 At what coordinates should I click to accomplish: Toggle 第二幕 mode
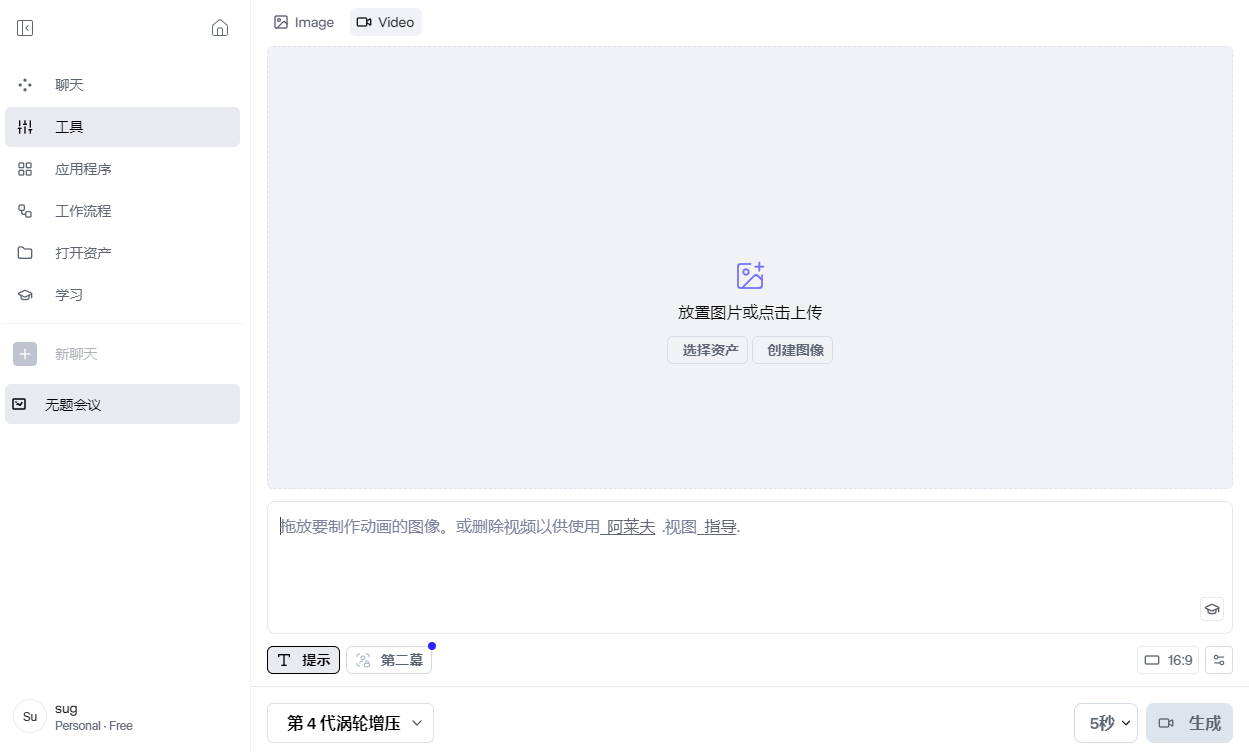pyautogui.click(x=389, y=660)
